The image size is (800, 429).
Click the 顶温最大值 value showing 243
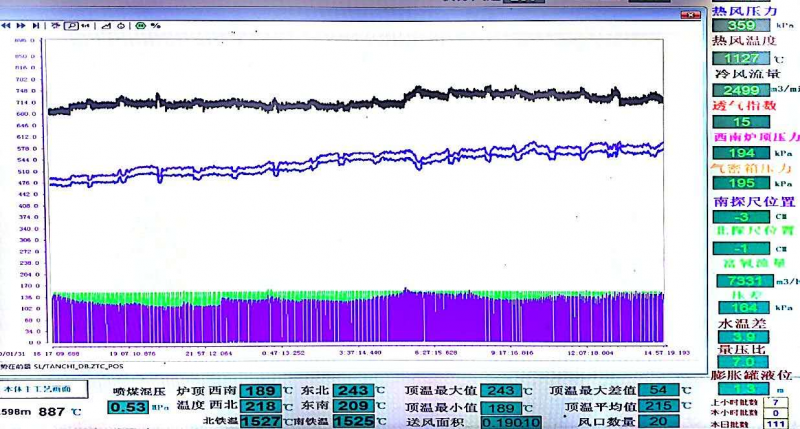pyautogui.click(x=500, y=390)
